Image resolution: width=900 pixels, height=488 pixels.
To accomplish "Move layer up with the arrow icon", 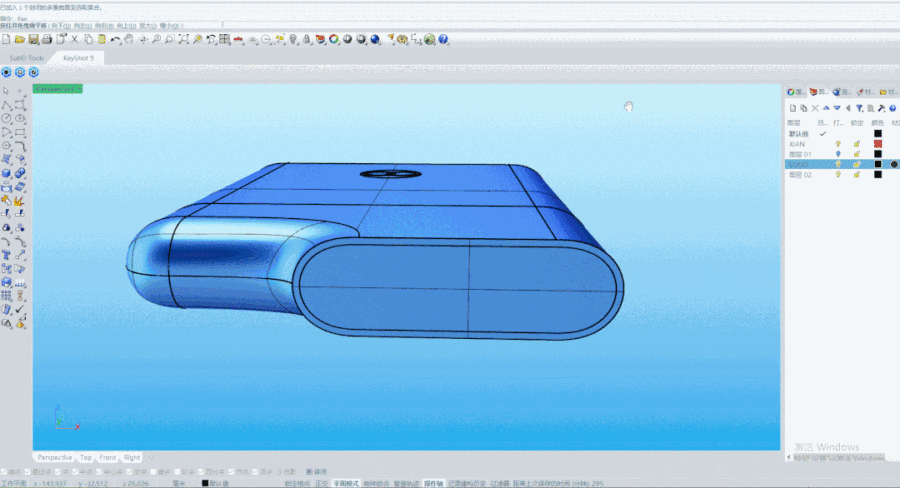I will [826, 108].
